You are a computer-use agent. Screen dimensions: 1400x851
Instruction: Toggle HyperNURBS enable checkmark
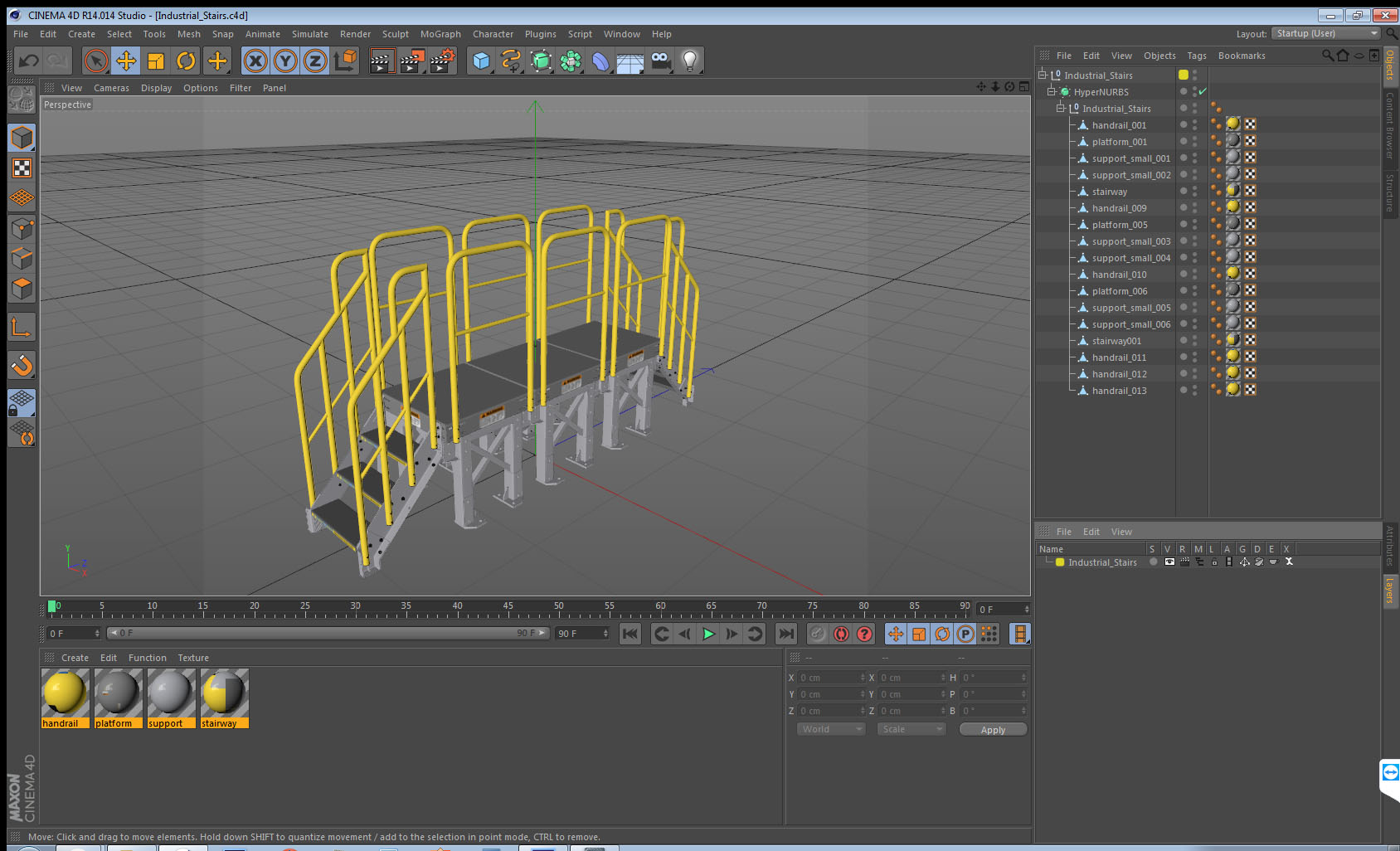click(1203, 91)
